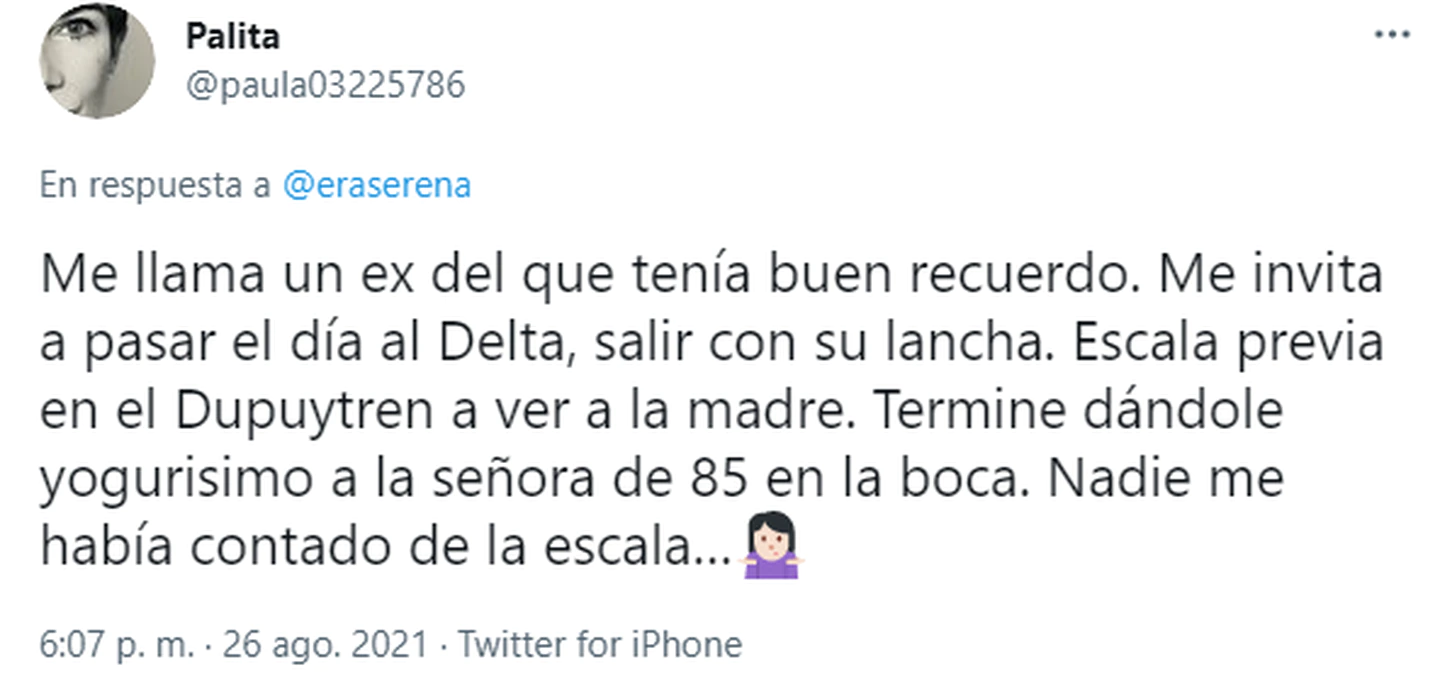This screenshot has width=1440, height=691.
Task: Click the shrugging woman emoji
Action: click(771, 548)
